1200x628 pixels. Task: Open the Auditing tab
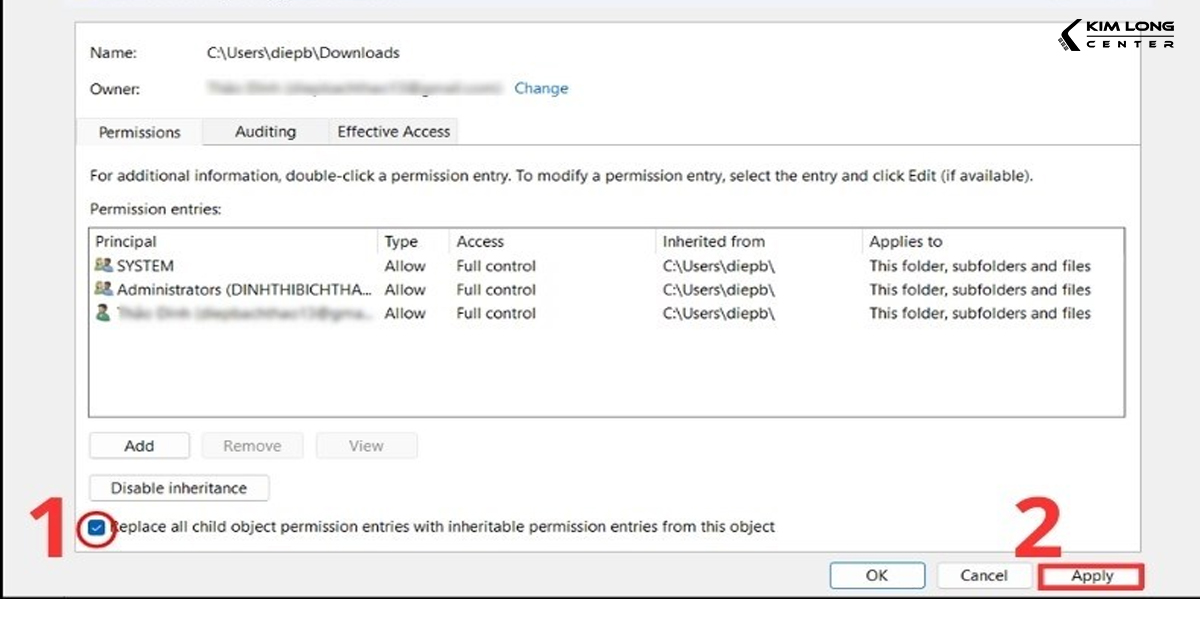pyautogui.click(x=265, y=131)
